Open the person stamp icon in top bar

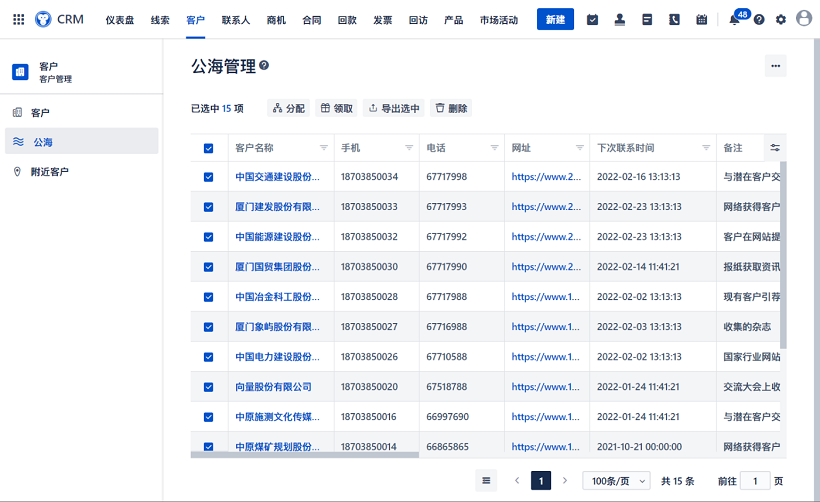[x=620, y=20]
